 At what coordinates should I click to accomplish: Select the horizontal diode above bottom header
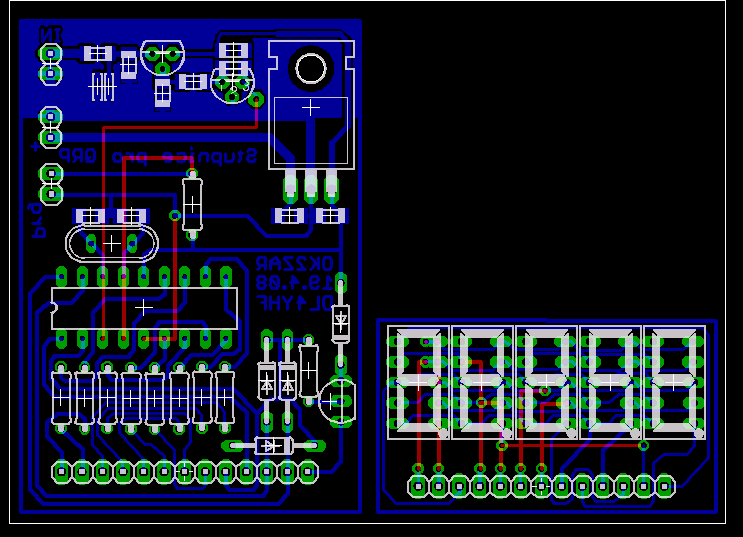pyautogui.click(x=272, y=445)
